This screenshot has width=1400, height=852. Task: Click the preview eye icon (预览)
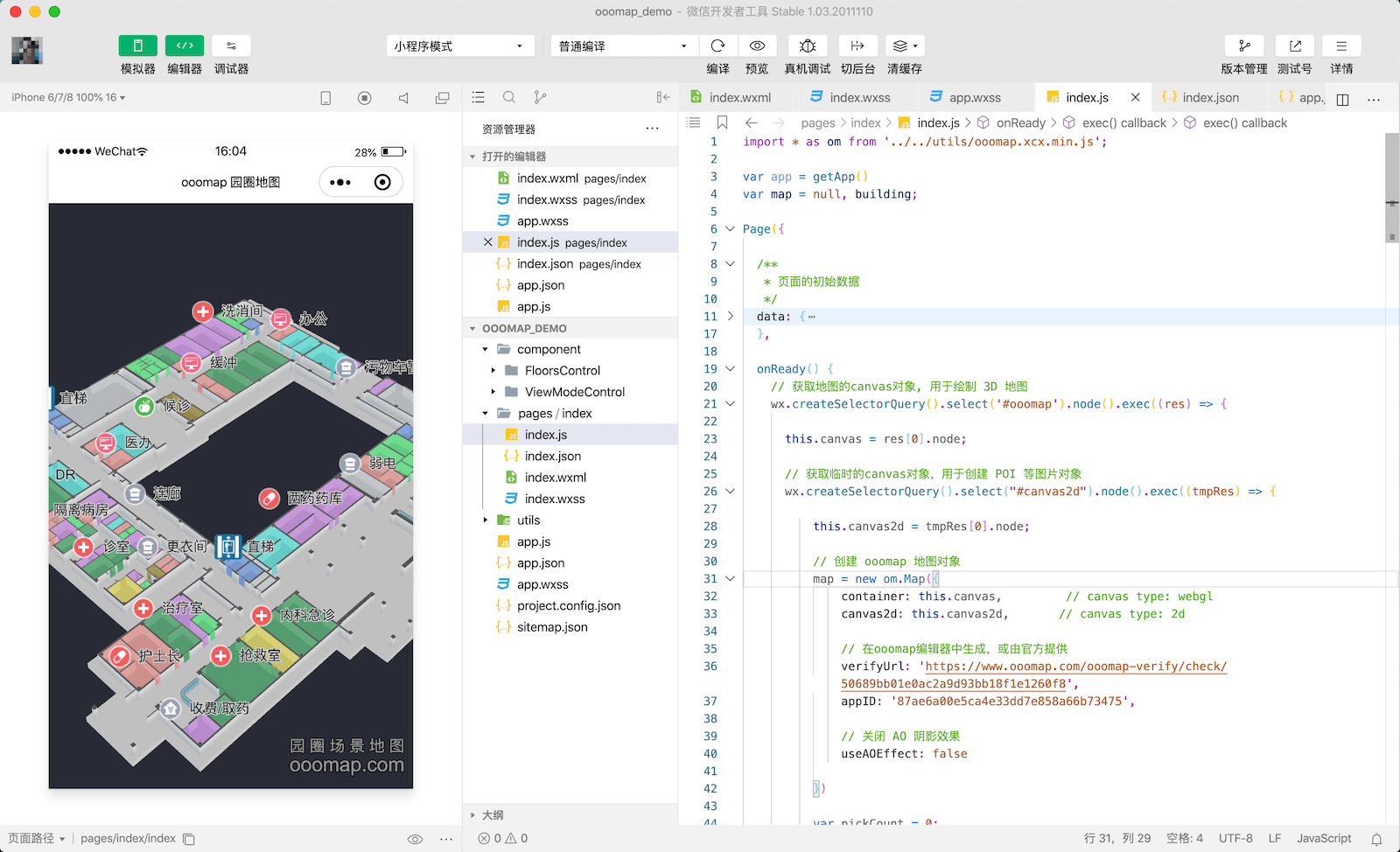758,46
